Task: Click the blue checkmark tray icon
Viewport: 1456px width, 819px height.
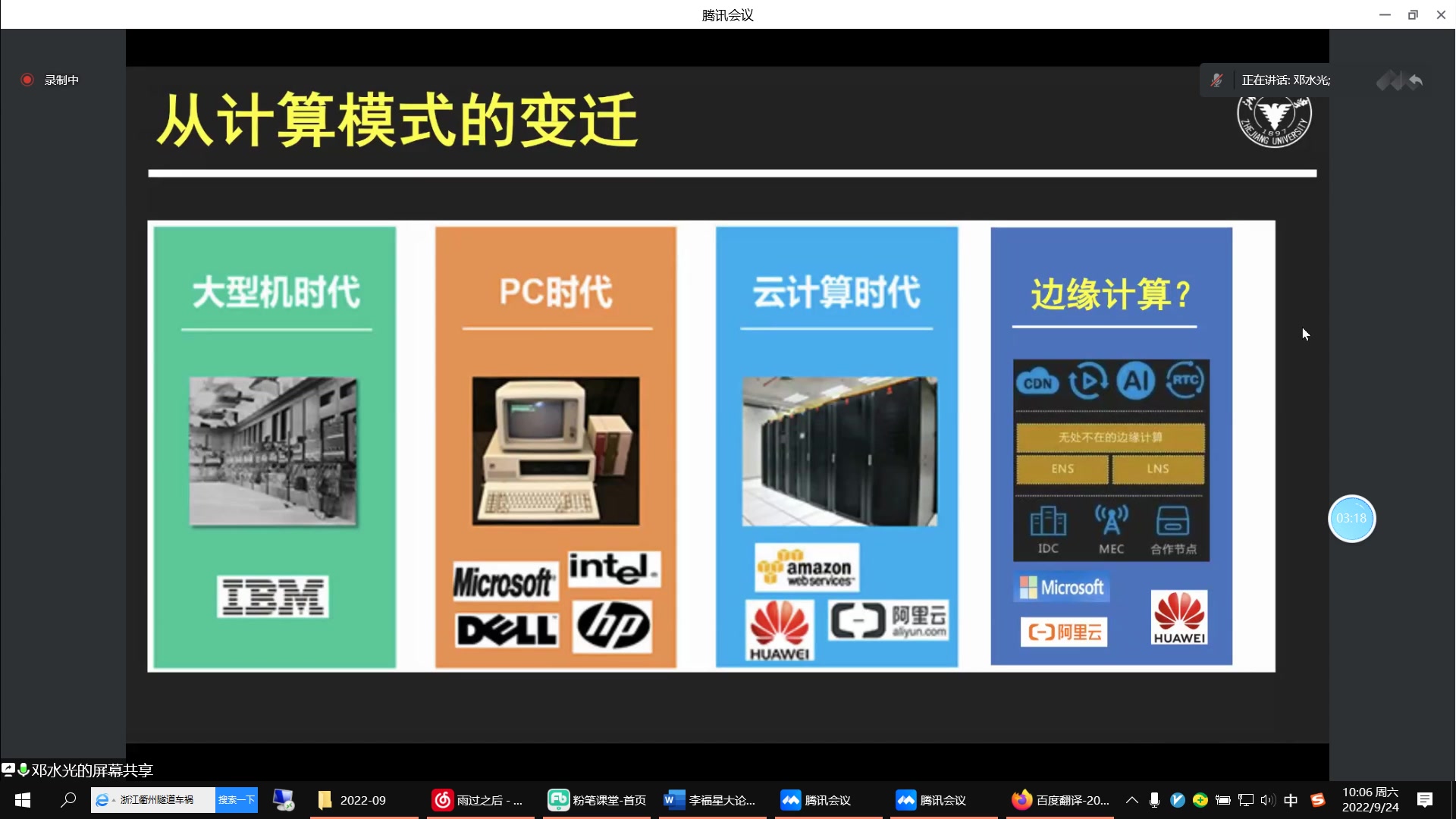Action: click(1178, 800)
